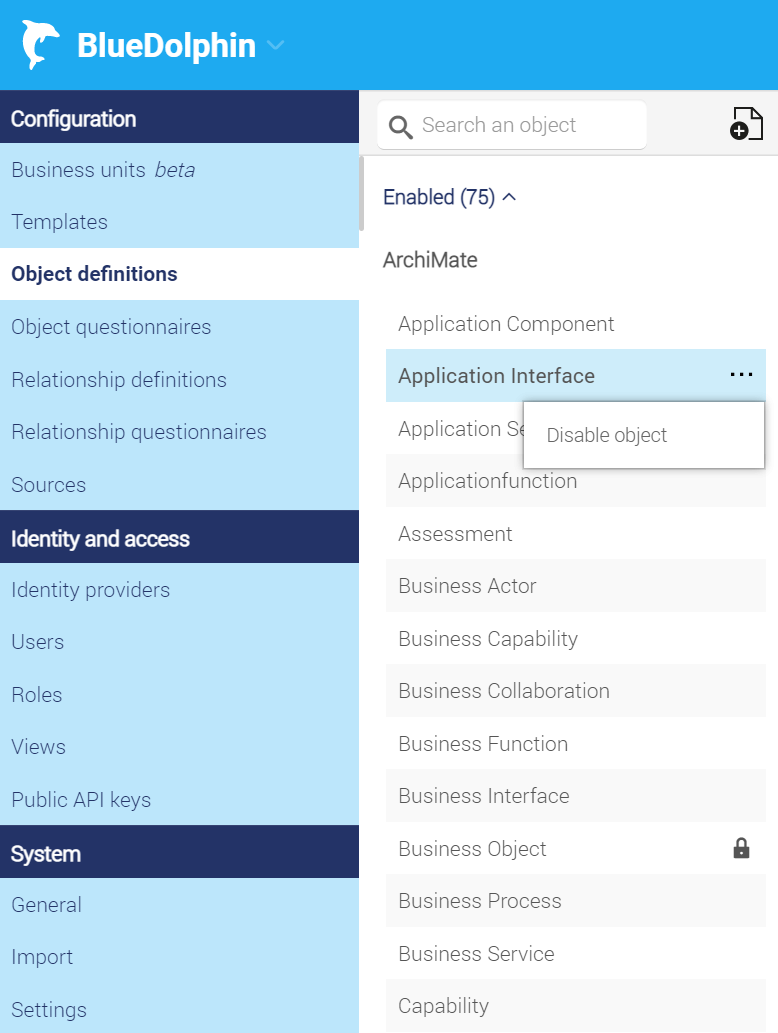The height and width of the screenshot is (1033, 778).
Task: Select Application Interface object row
Action: pos(575,376)
